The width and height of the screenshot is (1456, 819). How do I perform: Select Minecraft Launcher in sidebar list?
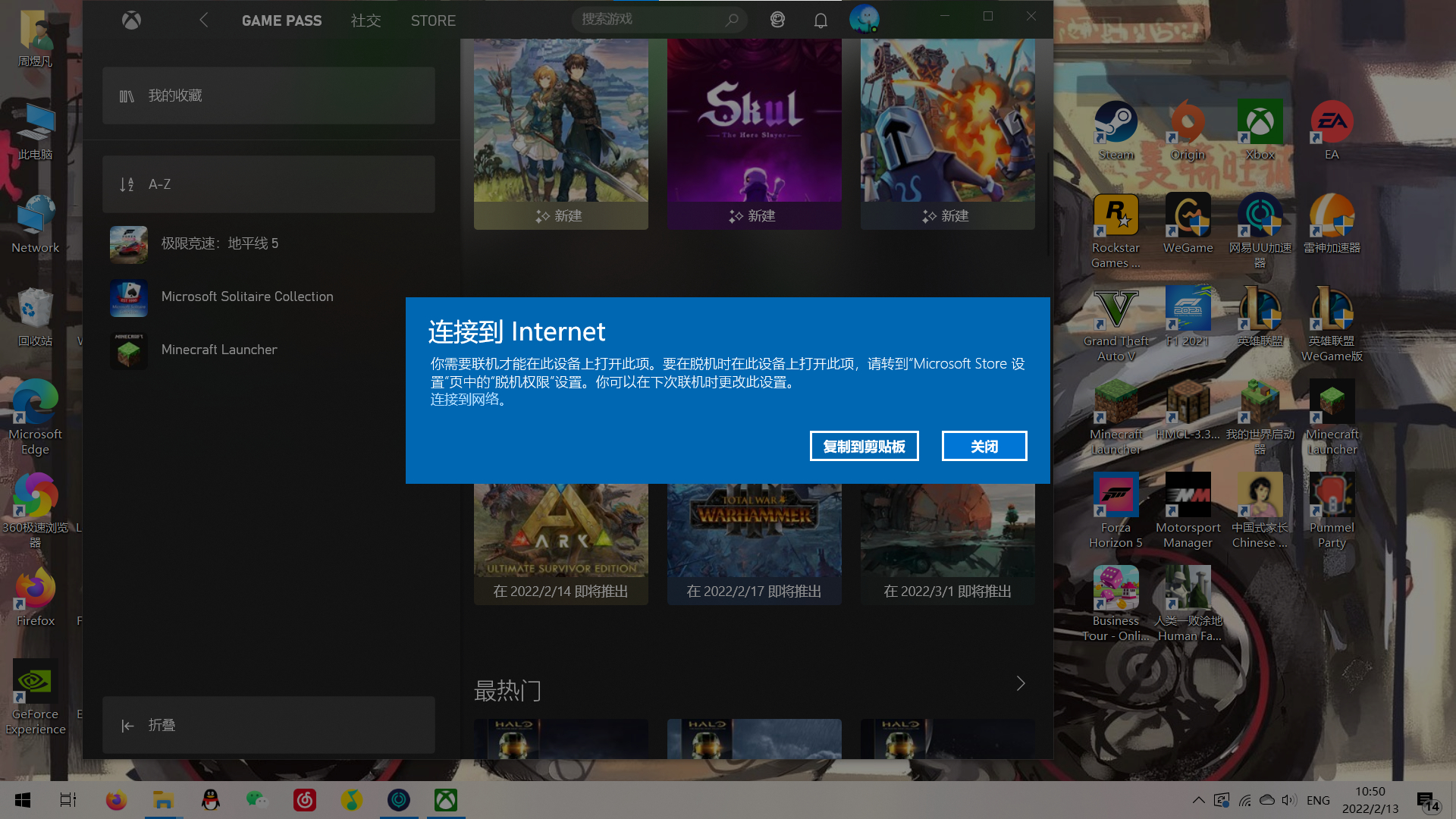(x=268, y=350)
